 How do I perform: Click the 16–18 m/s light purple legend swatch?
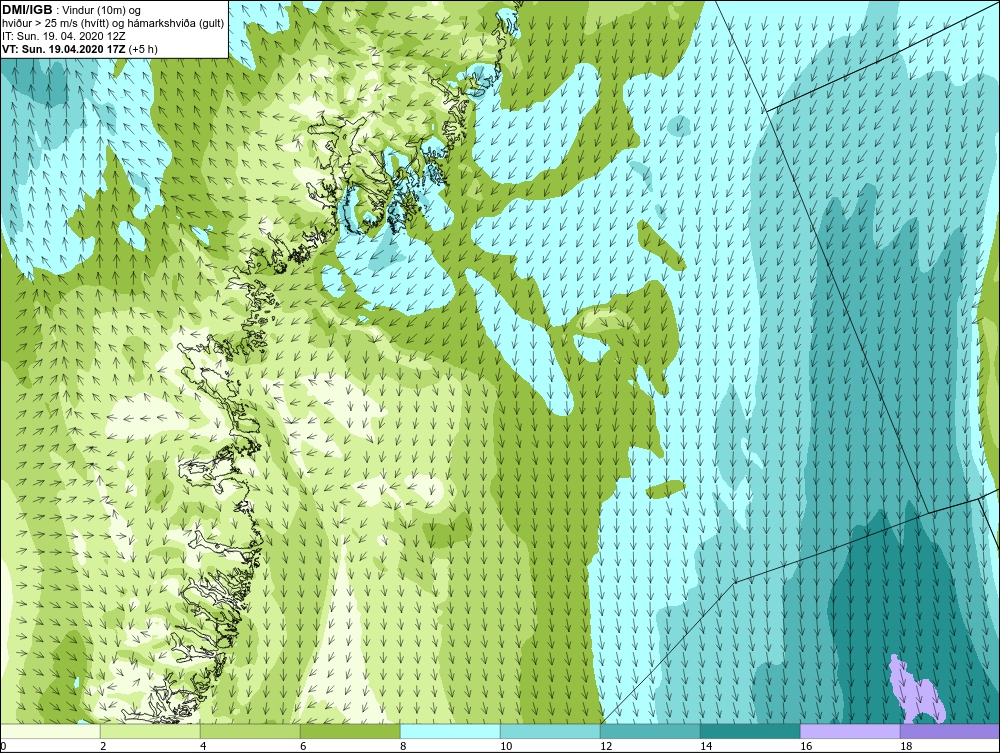(x=850, y=731)
